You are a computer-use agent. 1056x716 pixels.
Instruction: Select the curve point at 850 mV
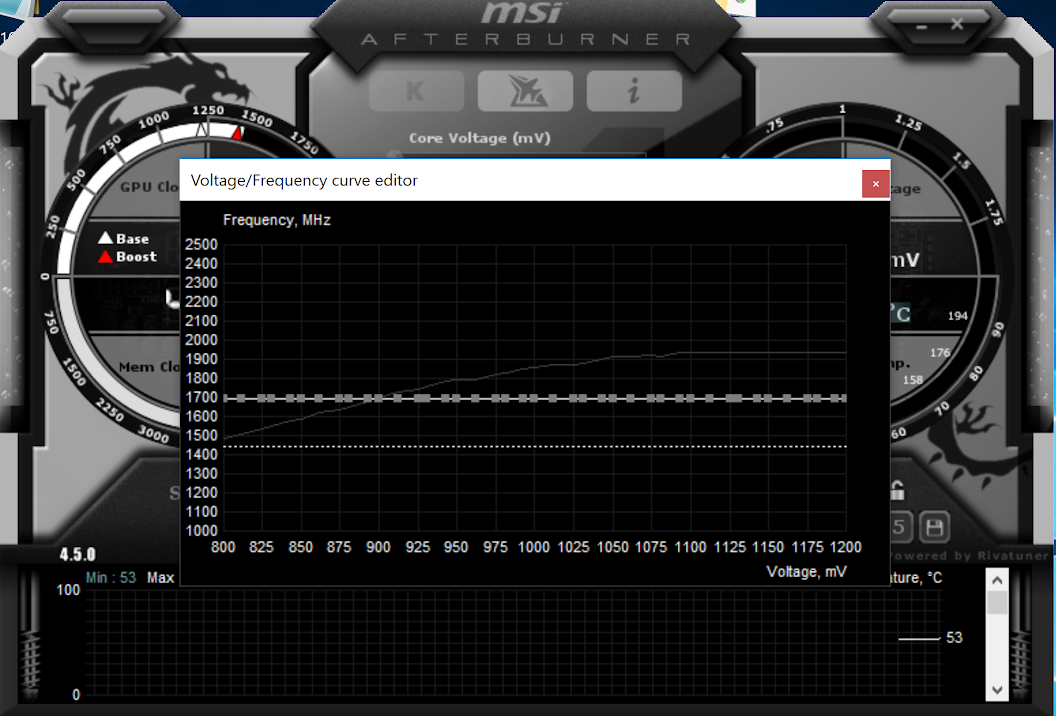point(300,399)
